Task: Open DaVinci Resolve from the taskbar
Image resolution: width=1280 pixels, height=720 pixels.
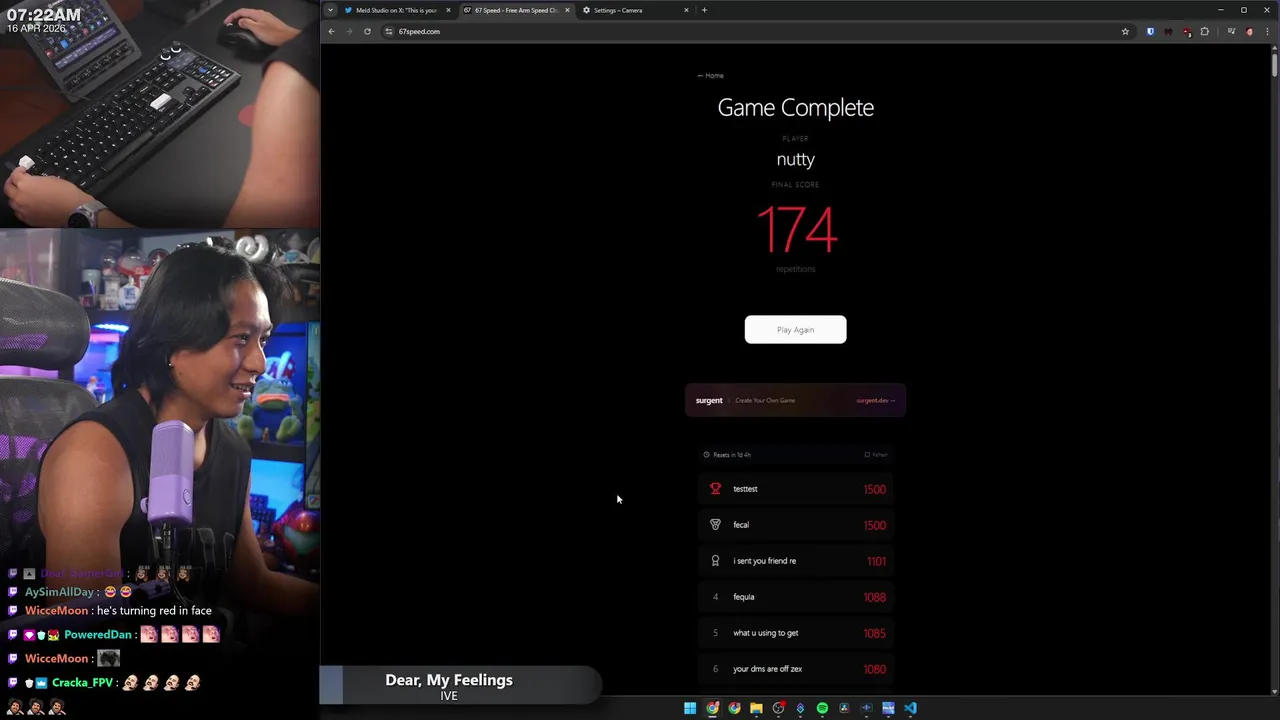Action: pos(844,708)
